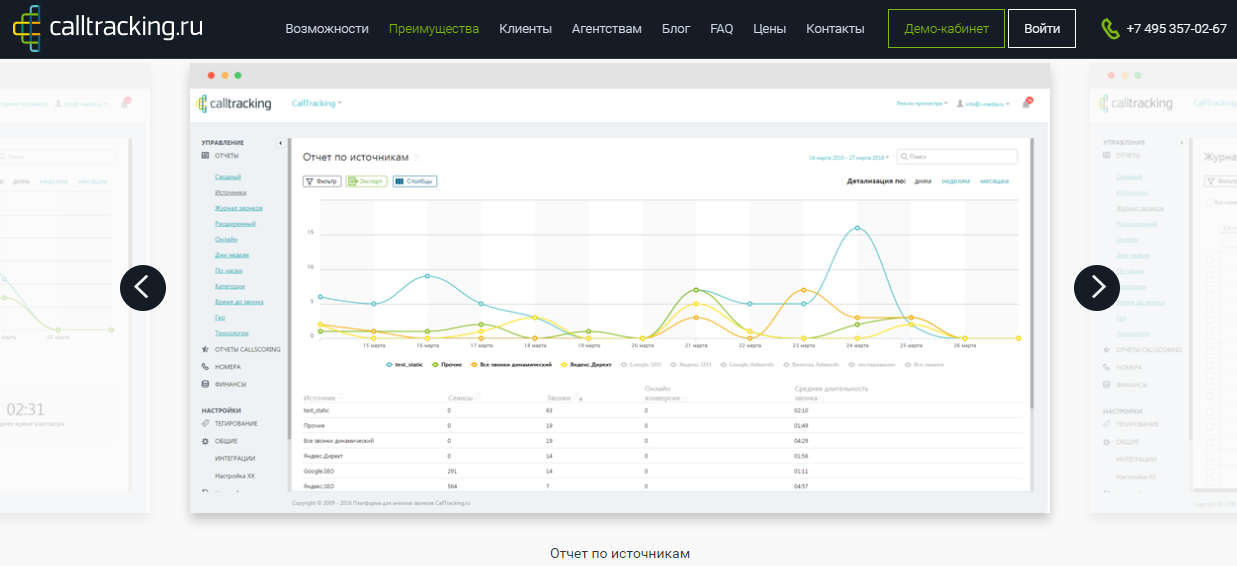The width and height of the screenshot is (1237, 566).
Task: Click the green phone handset icon
Action: [x=1110, y=29]
